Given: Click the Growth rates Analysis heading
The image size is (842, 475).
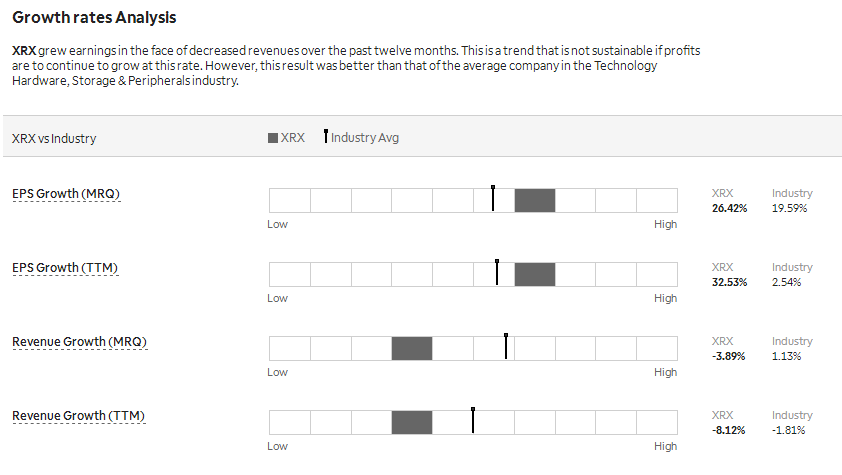Looking at the screenshot, I should [x=94, y=18].
